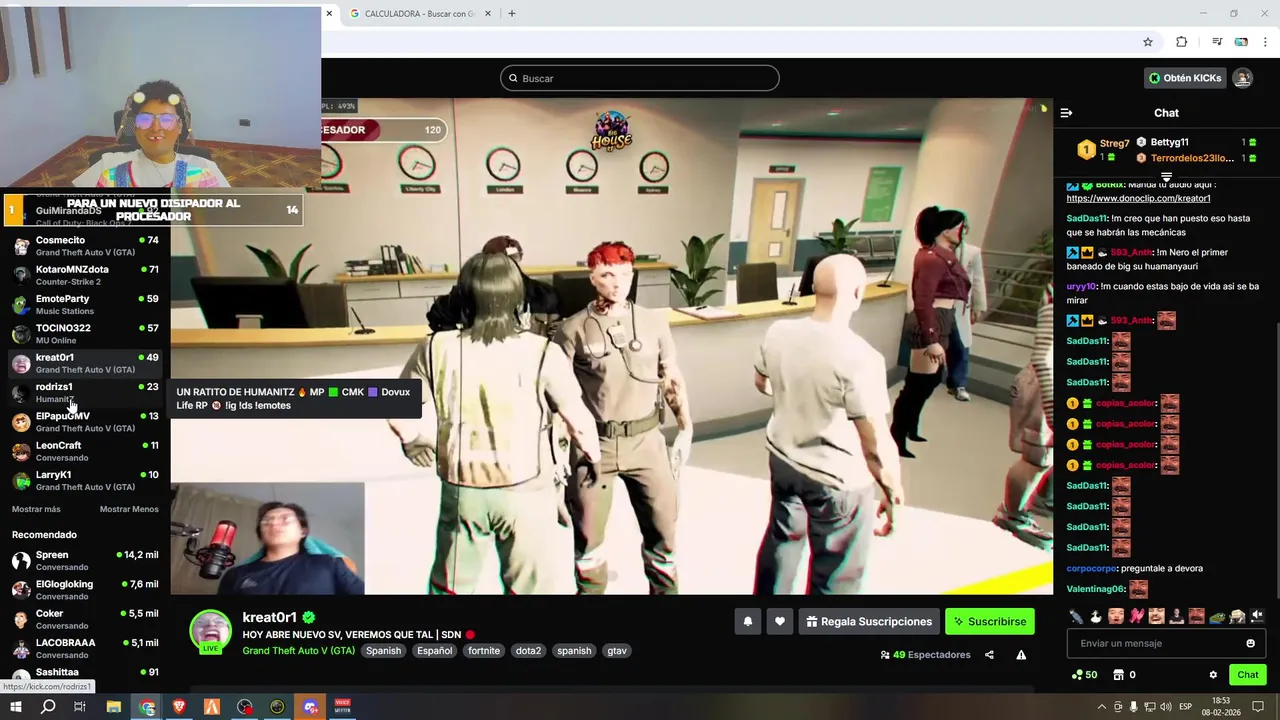Open Brave browser from taskbar

tap(179, 707)
